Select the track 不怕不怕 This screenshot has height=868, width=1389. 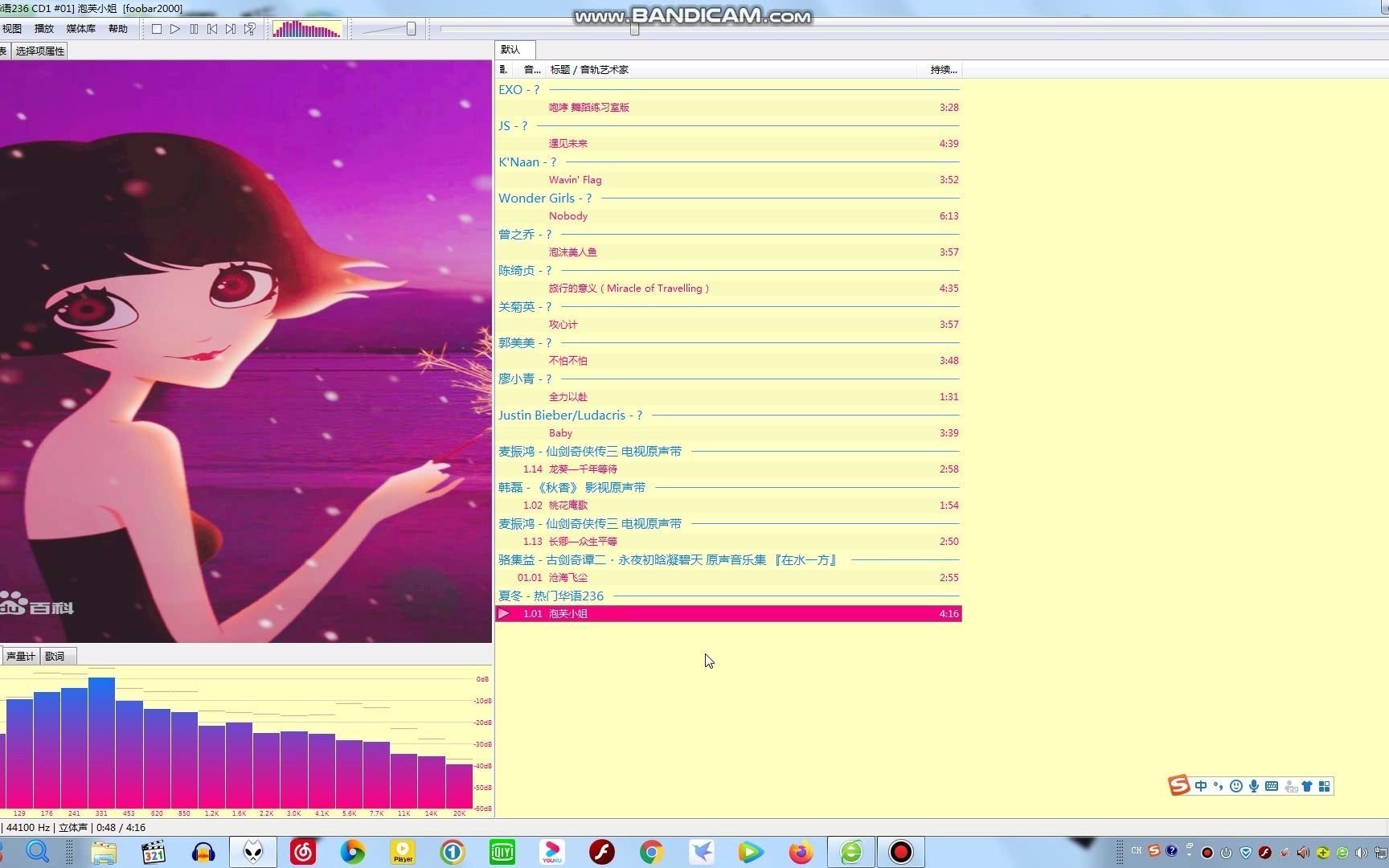point(728,361)
